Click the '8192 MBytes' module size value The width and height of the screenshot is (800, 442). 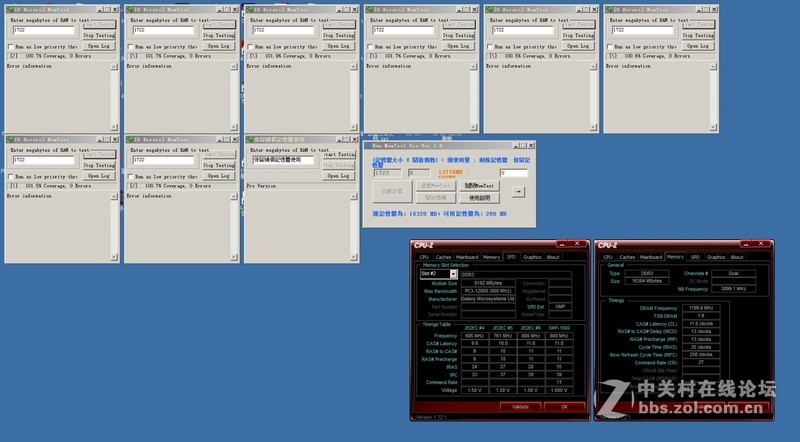(488, 283)
